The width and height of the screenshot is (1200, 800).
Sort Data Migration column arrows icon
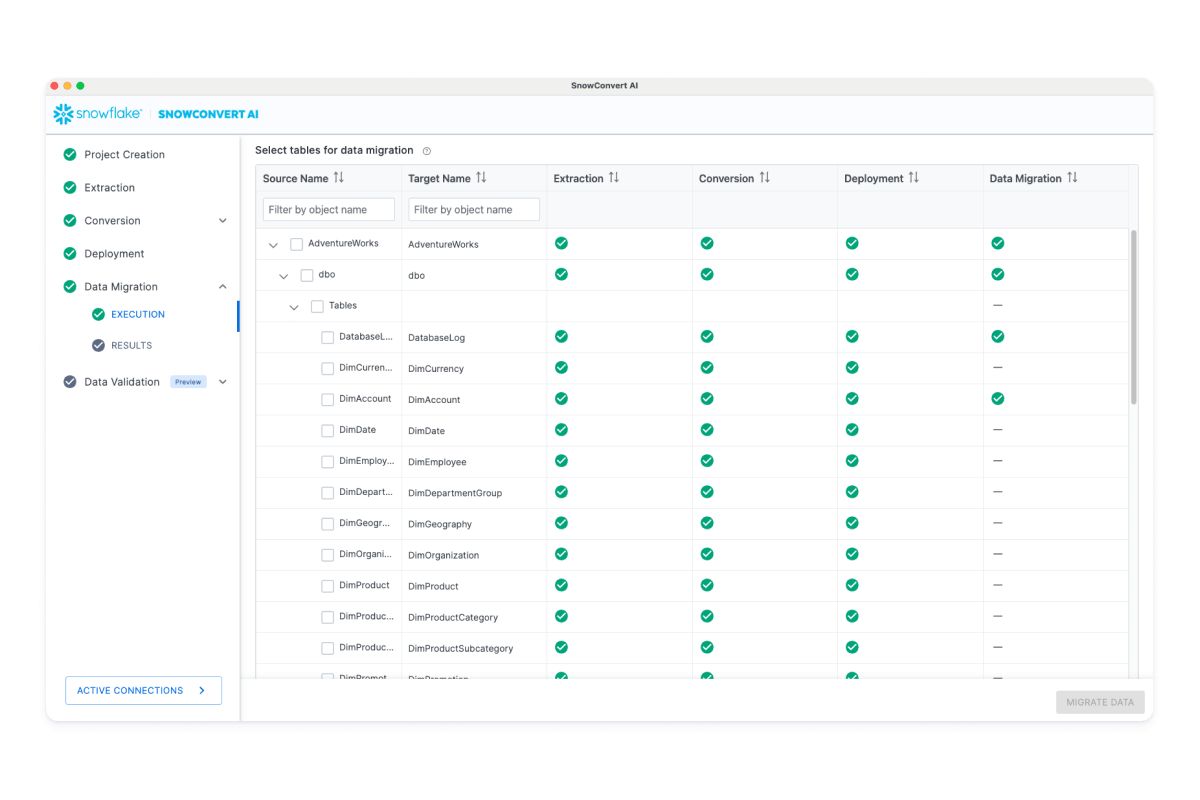click(x=1072, y=178)
